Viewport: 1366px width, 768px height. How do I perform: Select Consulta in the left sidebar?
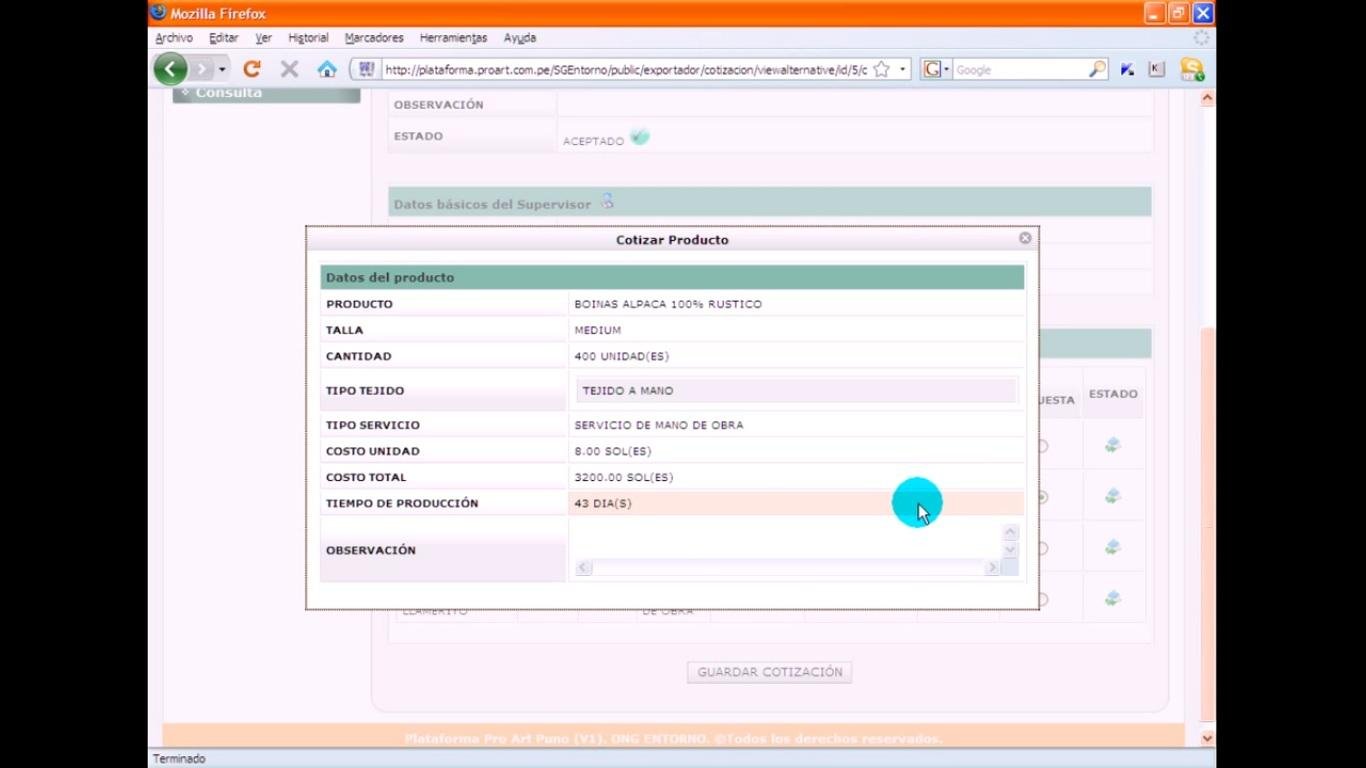tap(227, 92)
